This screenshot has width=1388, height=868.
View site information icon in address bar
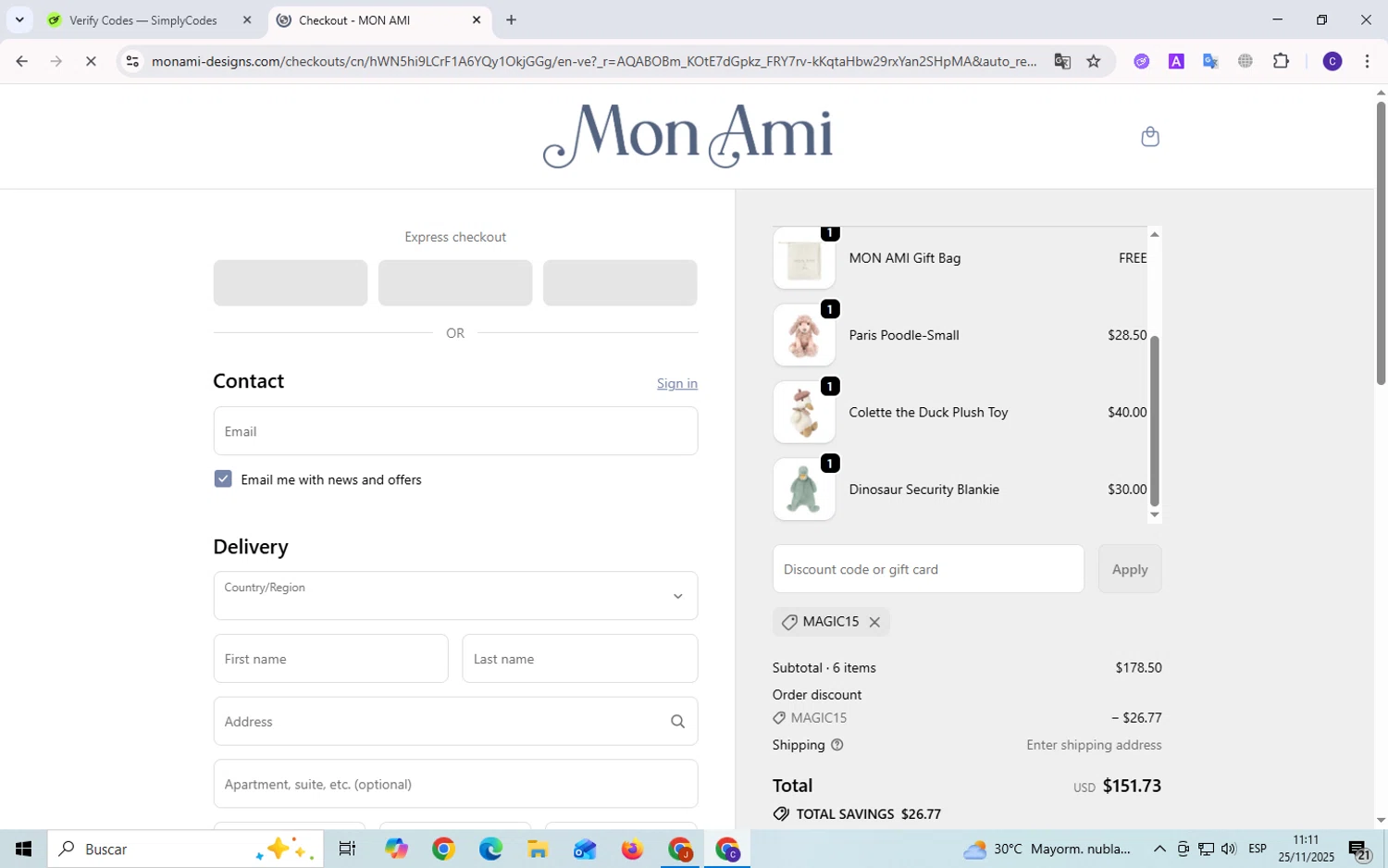132,61
